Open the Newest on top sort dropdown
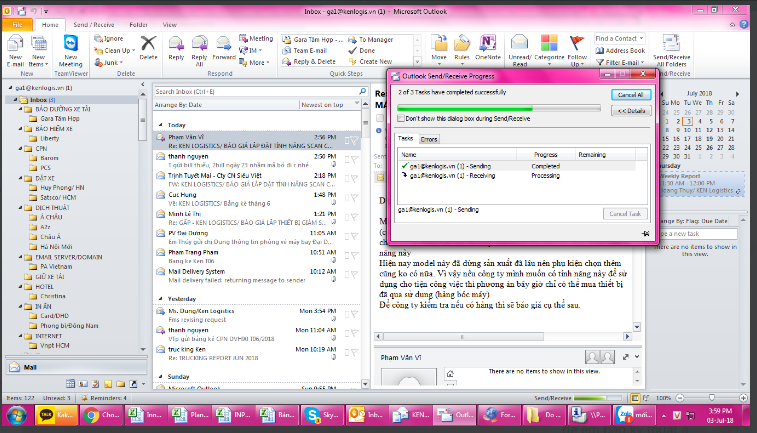This screenshot has width=757, height=433. (357, 104)
